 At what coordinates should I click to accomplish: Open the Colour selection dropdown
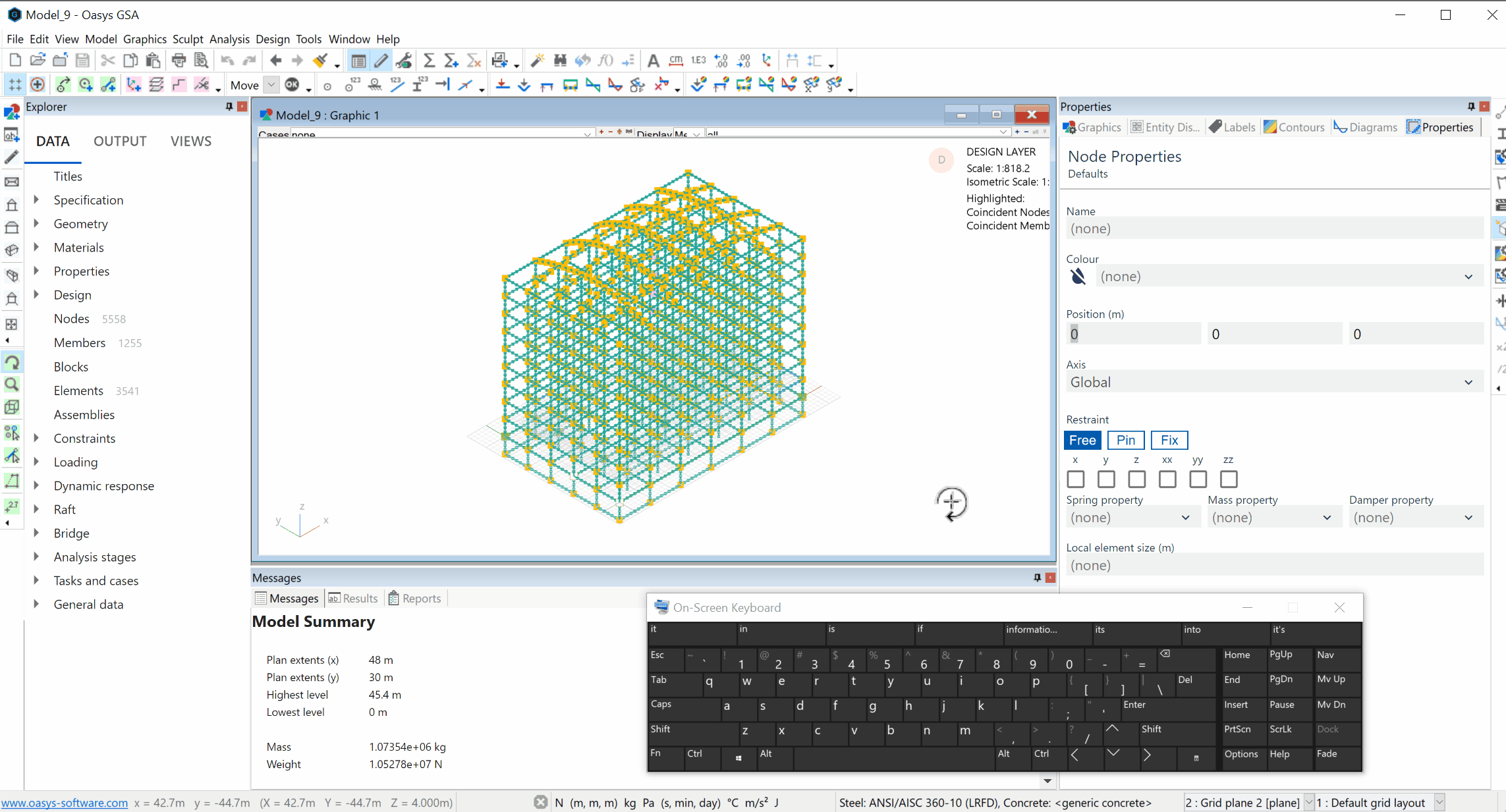1288,277
